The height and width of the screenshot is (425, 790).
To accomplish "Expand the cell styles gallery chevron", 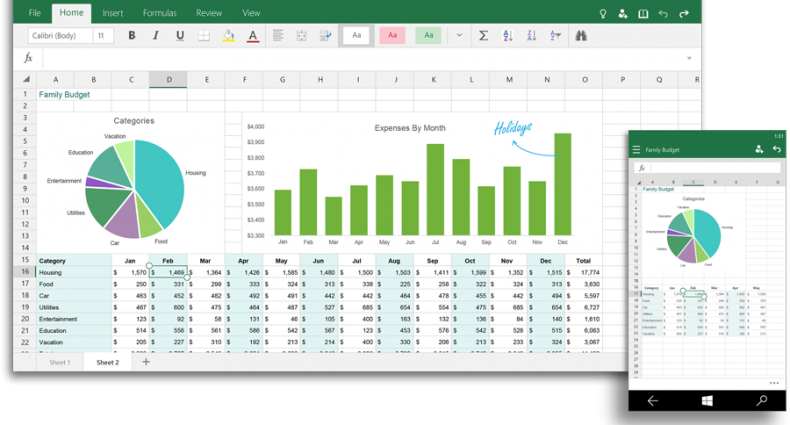I will tap(459, 36).
